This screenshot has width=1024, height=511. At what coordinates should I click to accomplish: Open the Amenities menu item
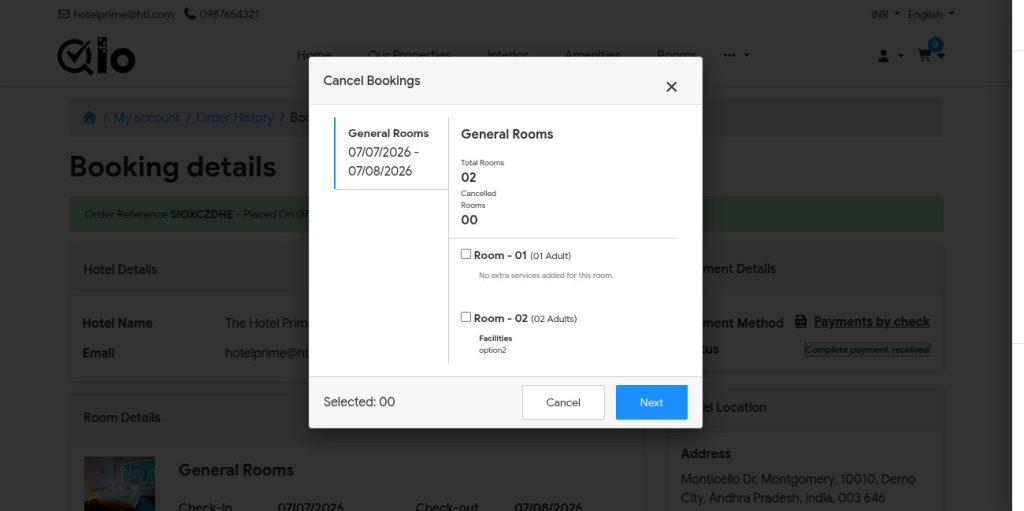pos(592,56)
